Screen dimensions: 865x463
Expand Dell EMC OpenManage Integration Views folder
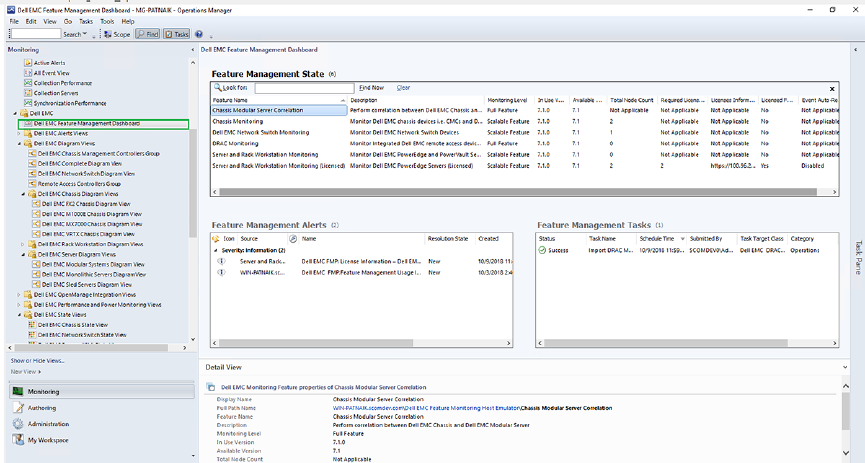(19, 295)
